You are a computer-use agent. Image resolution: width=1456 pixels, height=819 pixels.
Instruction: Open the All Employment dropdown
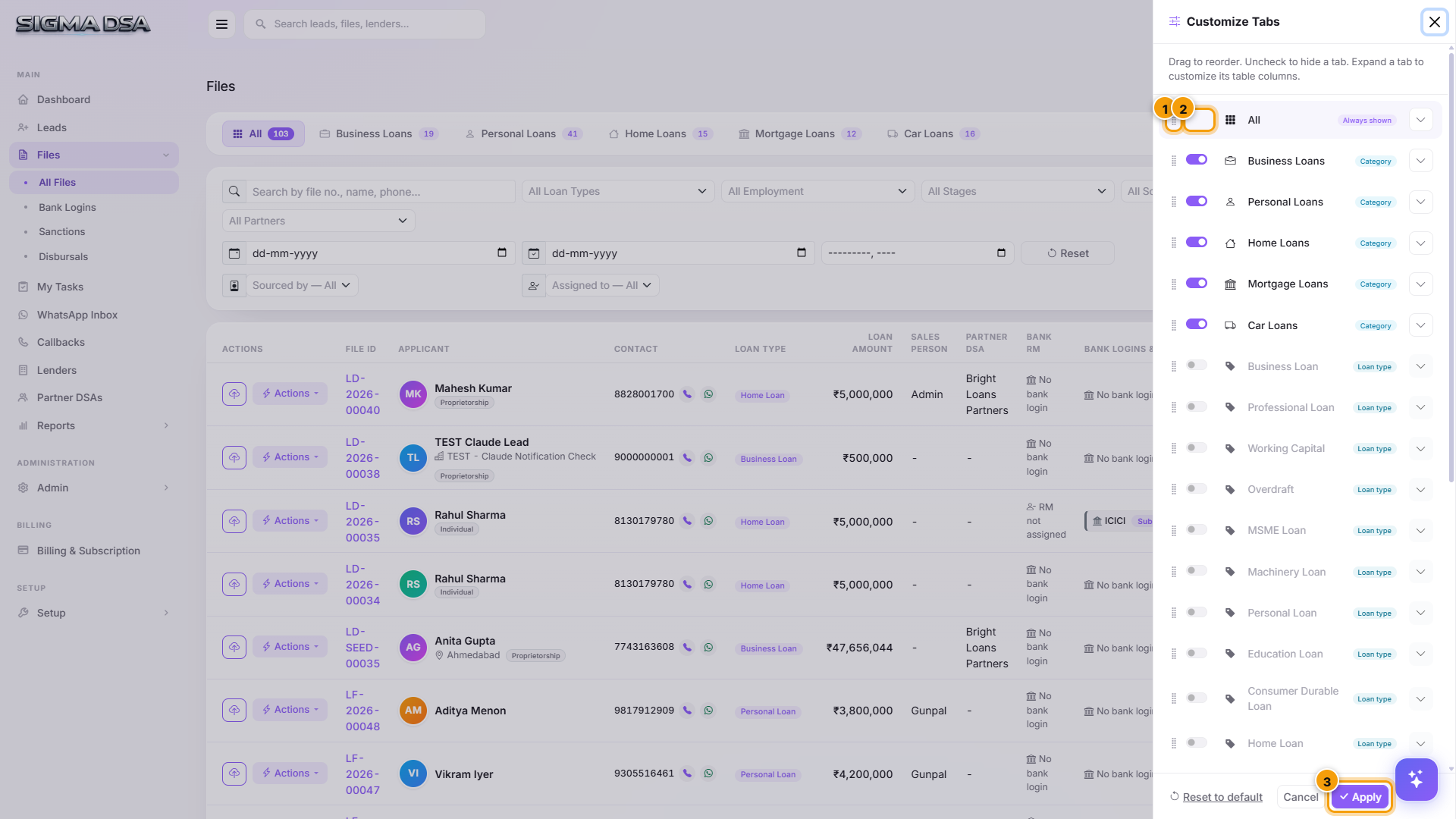coord(817,191)
